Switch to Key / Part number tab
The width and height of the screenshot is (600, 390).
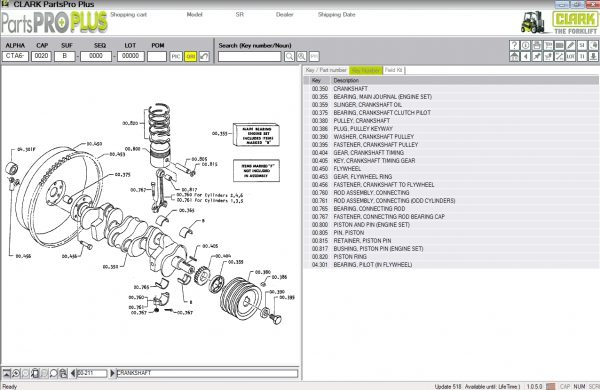point(326,70)
